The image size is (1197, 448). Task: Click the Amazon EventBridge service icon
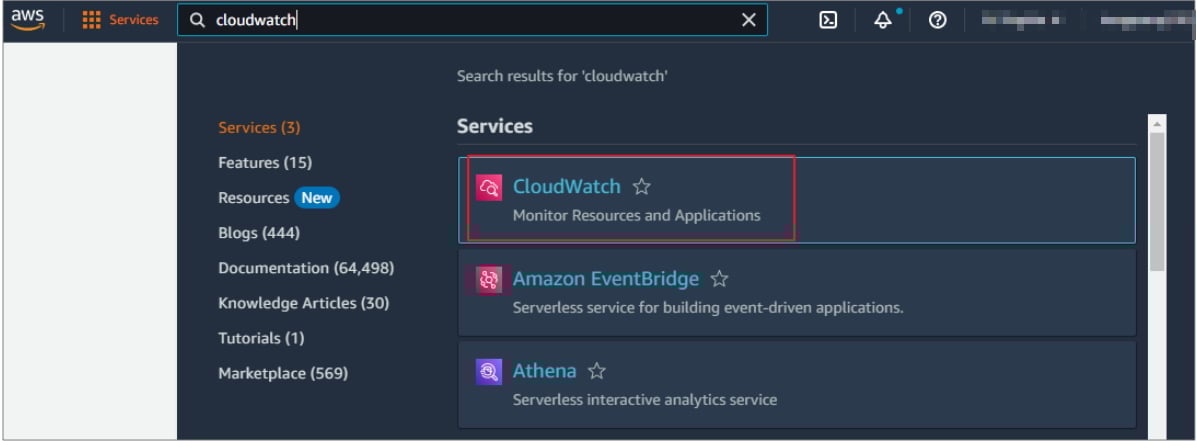489,280
